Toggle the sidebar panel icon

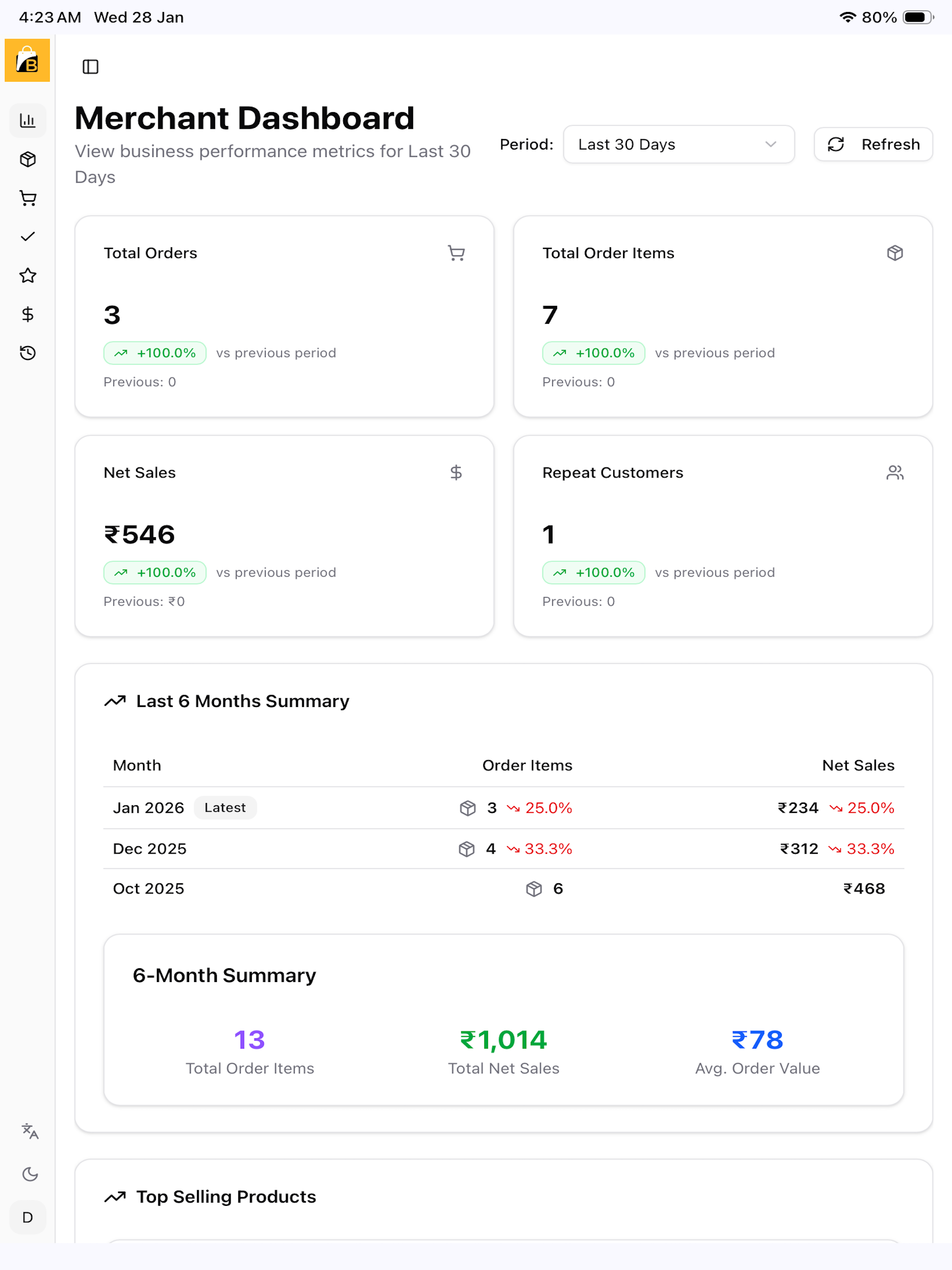[x=90, y=66]
